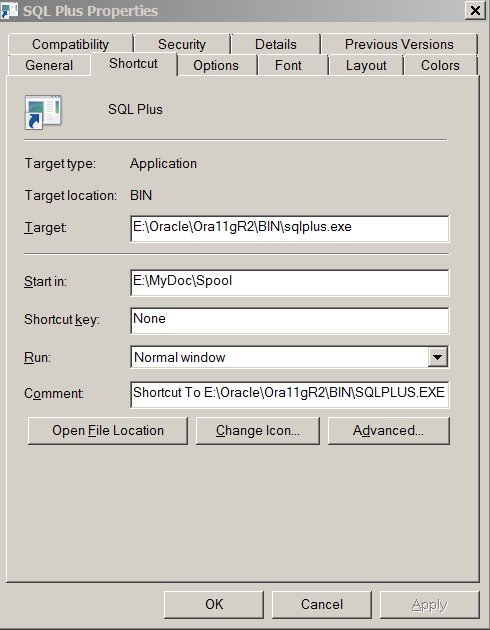
Task: Click the 'Start in:' label
Action: 45,281
